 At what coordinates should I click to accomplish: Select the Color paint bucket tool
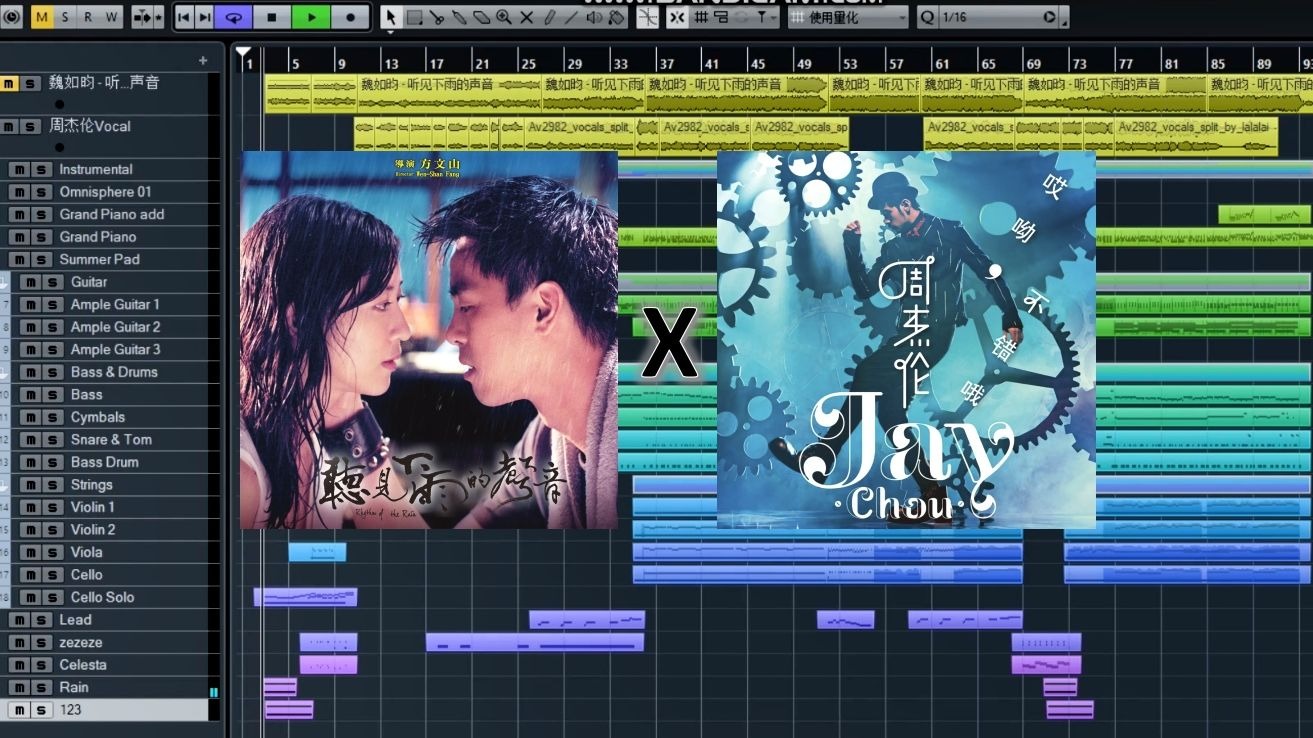pyautogui.click(x=617, y=17)
